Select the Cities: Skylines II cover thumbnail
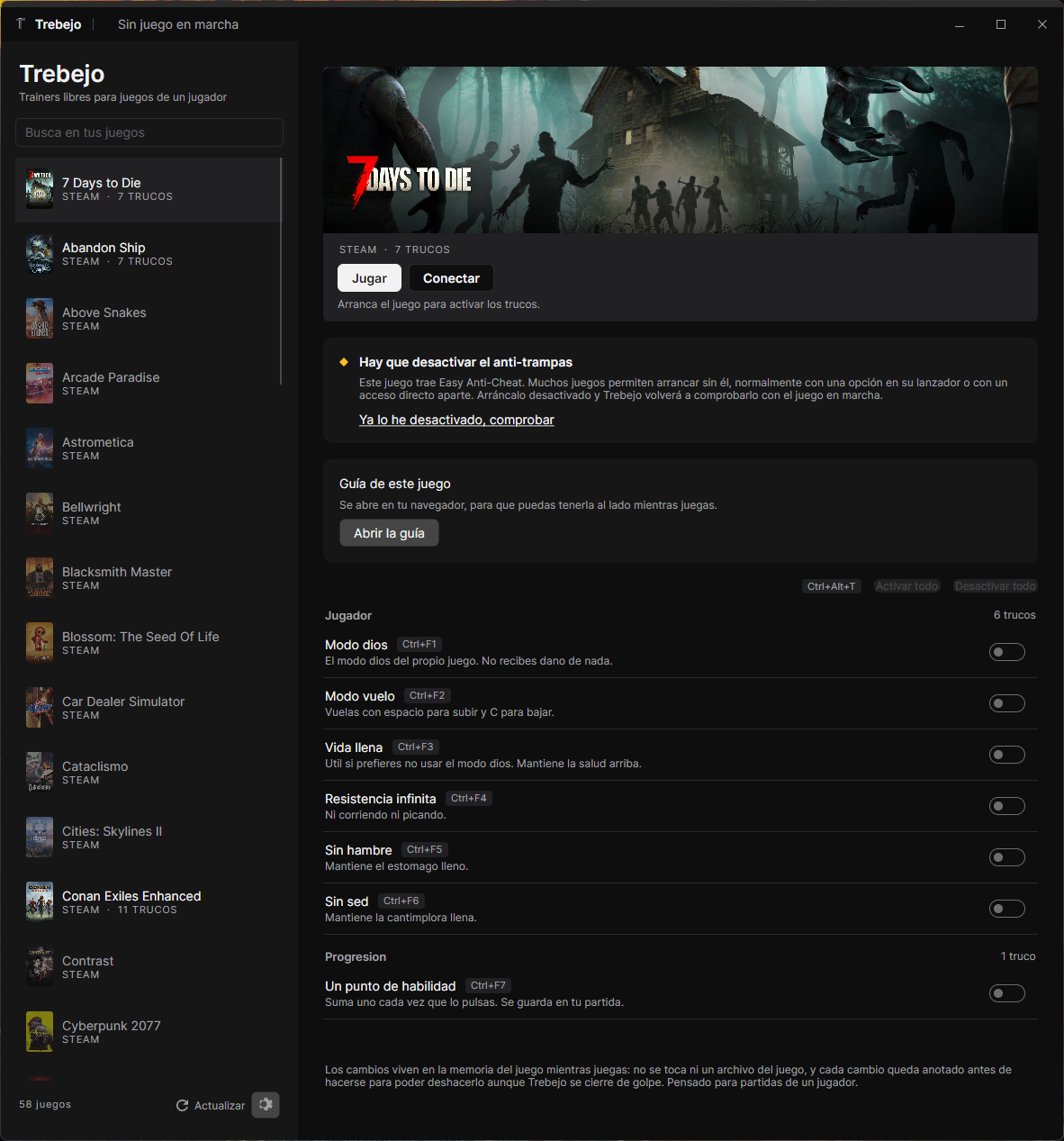The height and width of the screenshot is (1141, 1064). click(x=40, y=838)
